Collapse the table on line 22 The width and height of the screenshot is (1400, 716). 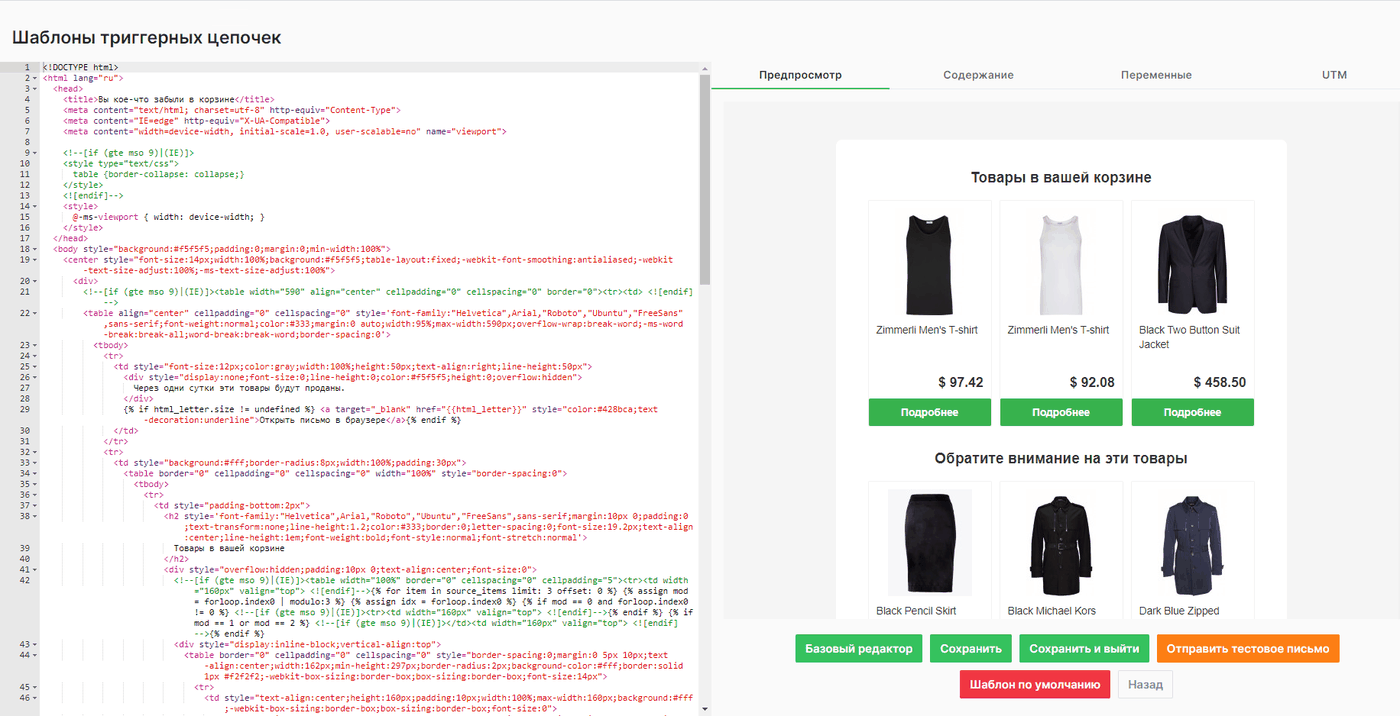point(36,313)
